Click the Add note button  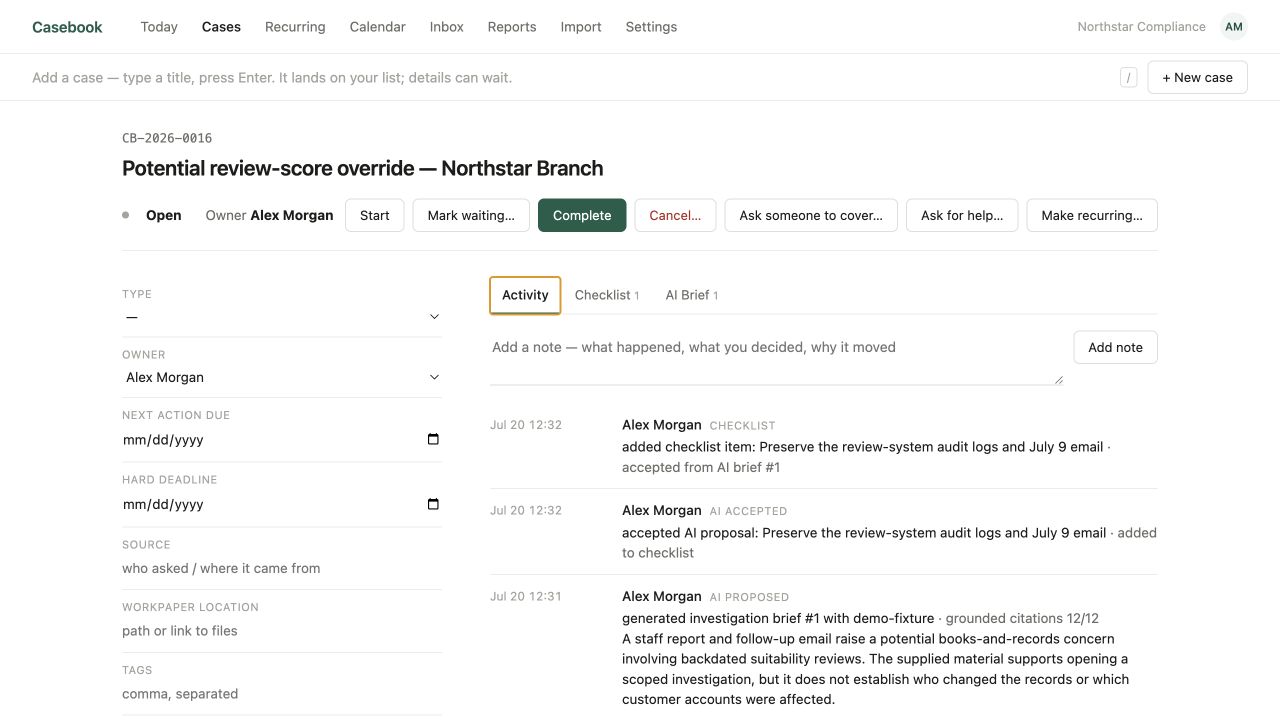(1115, 347)
